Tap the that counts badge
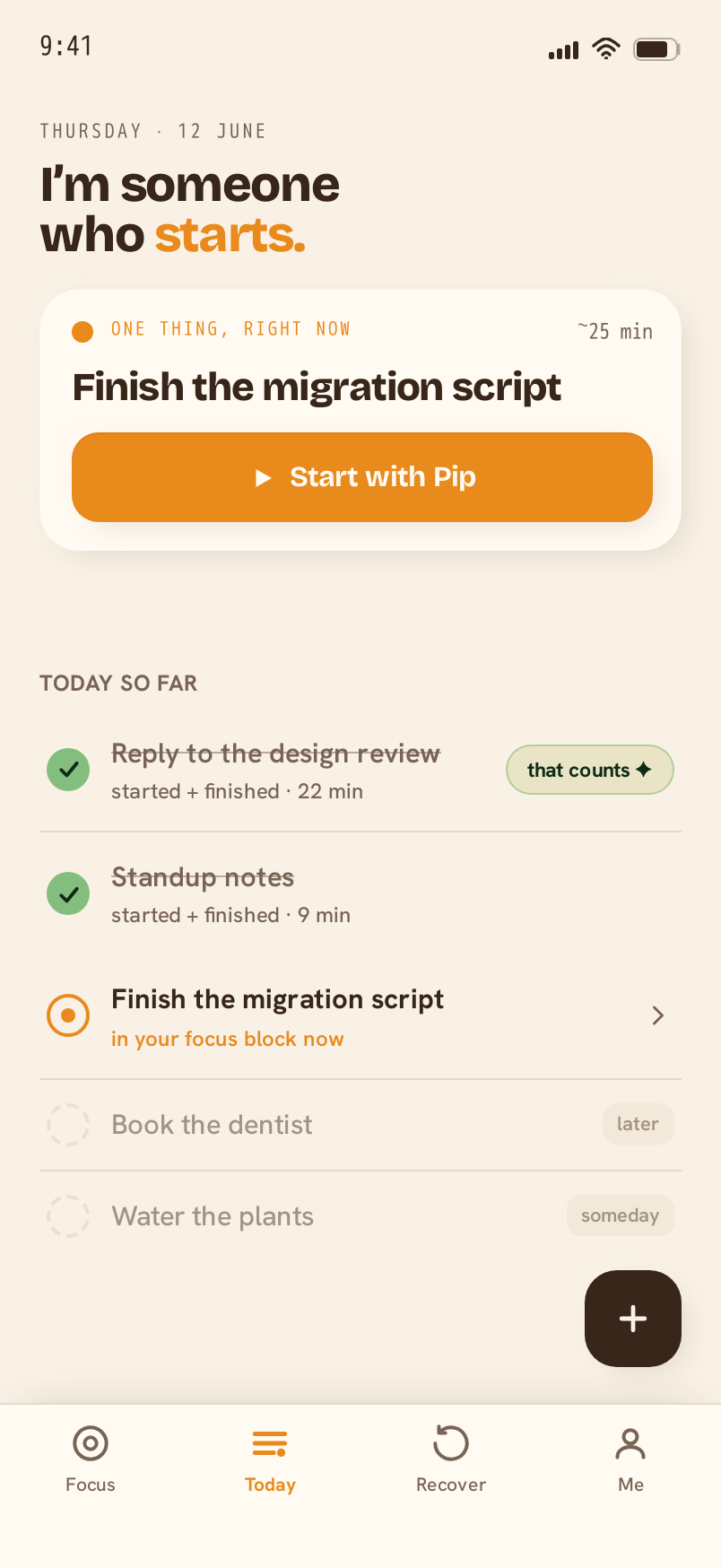The width and height of the screenshot is (721, 1568). [x=589, y=770]
